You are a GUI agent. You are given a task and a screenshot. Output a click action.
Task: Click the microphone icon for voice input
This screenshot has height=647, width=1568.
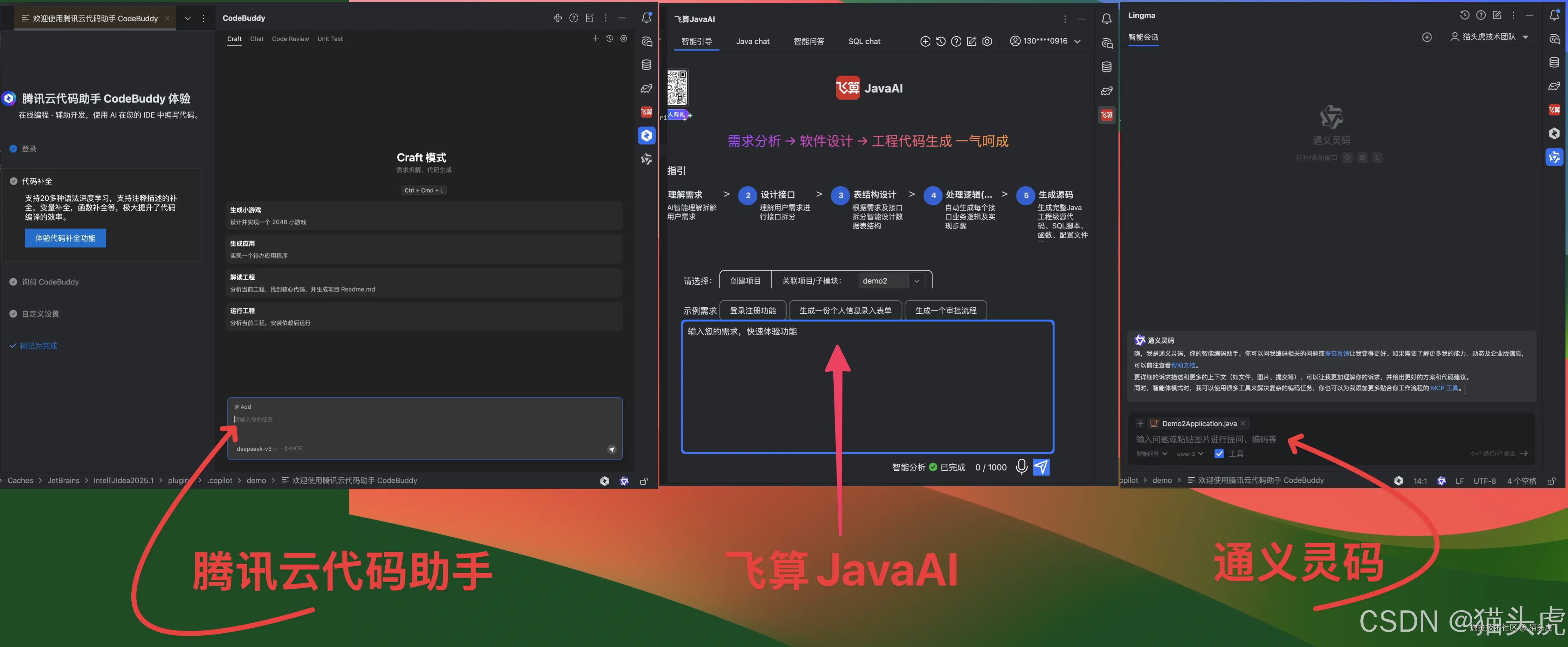tap(1021, 467)
